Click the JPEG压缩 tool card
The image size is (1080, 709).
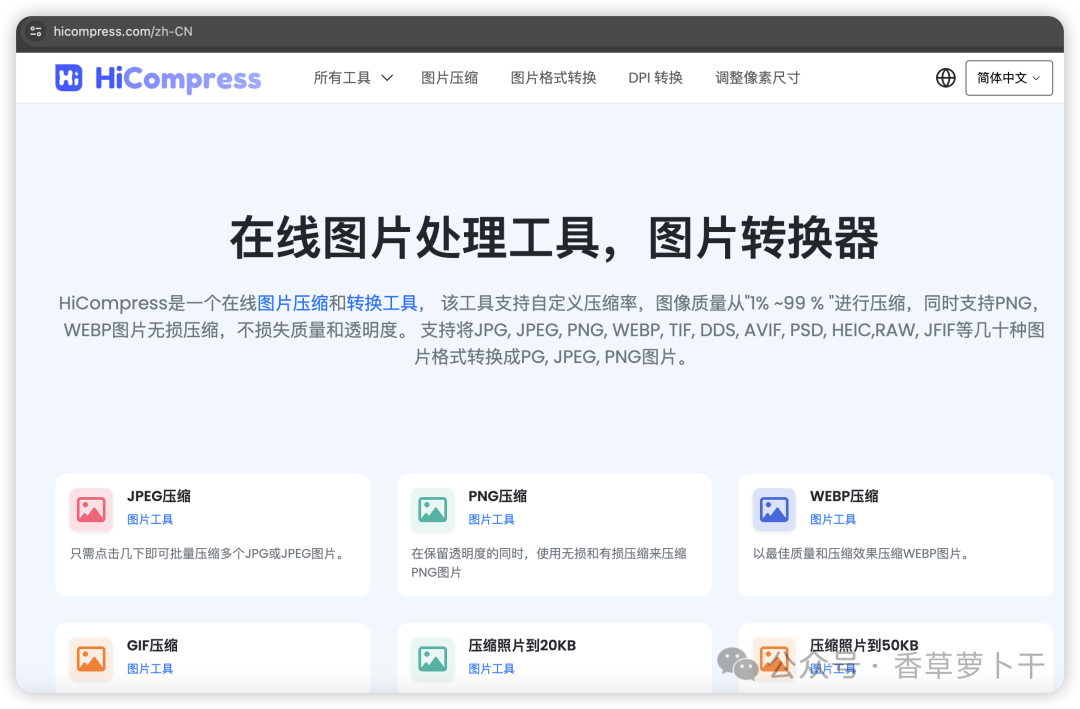(212, 534)
